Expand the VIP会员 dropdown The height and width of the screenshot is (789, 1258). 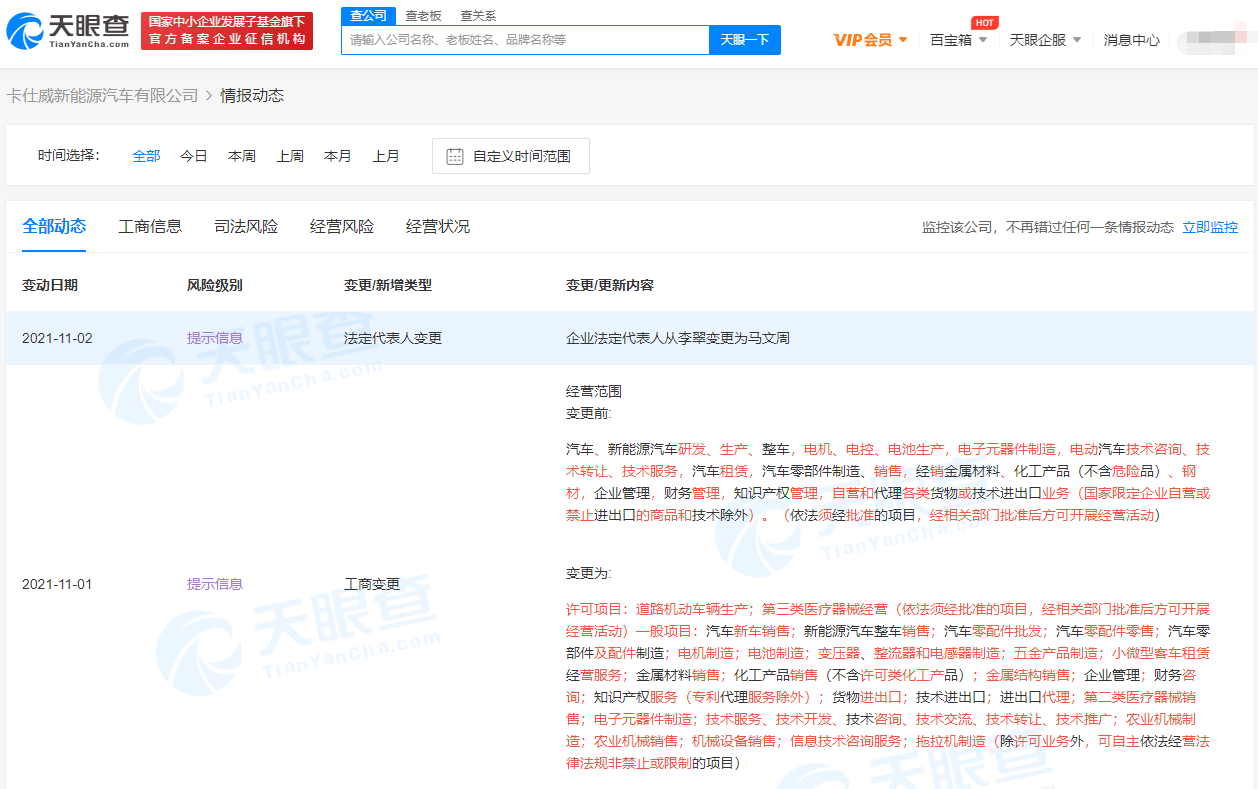[x=870, y=40]
